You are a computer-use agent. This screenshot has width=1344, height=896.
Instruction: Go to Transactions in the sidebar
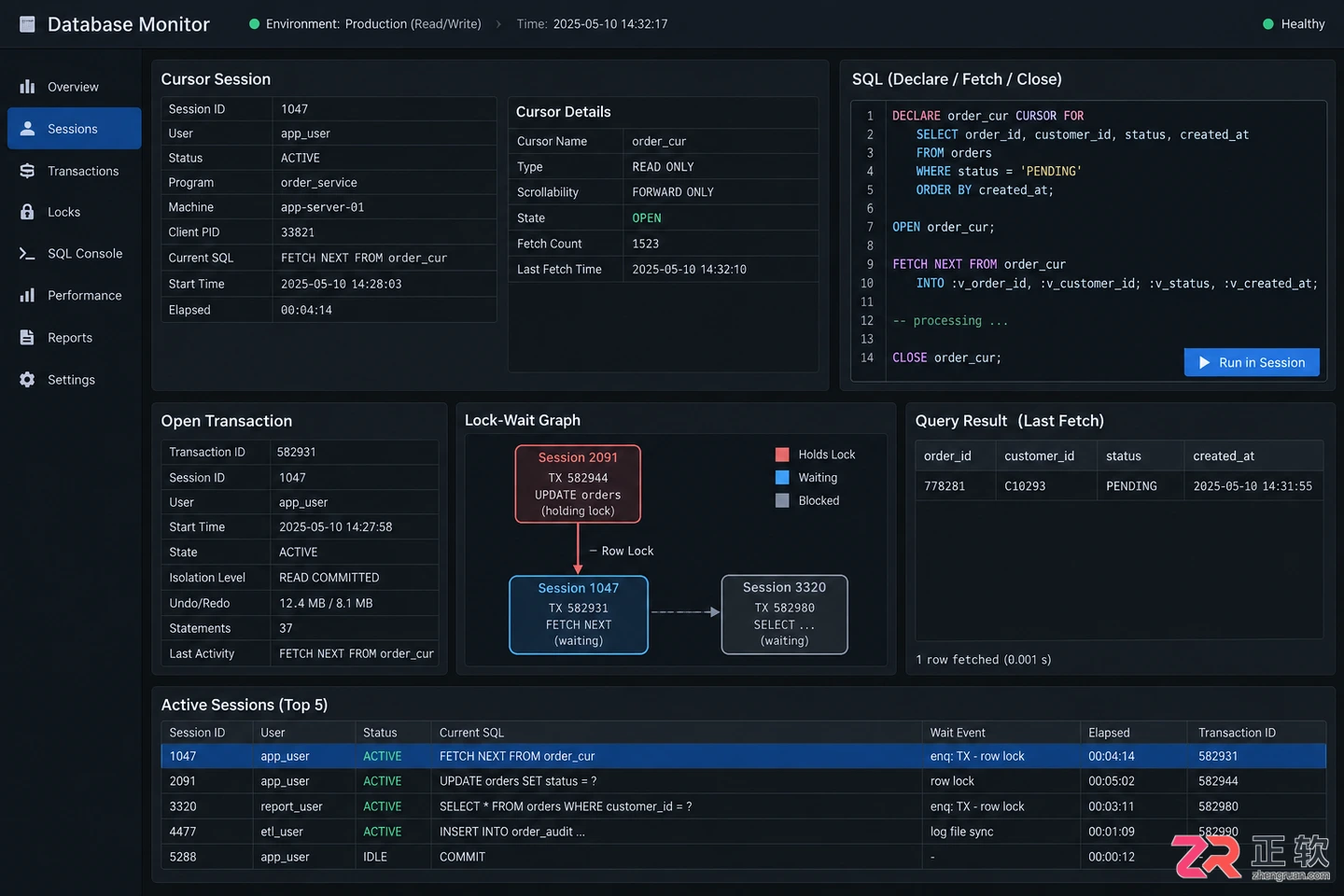[x=75, y=171]
